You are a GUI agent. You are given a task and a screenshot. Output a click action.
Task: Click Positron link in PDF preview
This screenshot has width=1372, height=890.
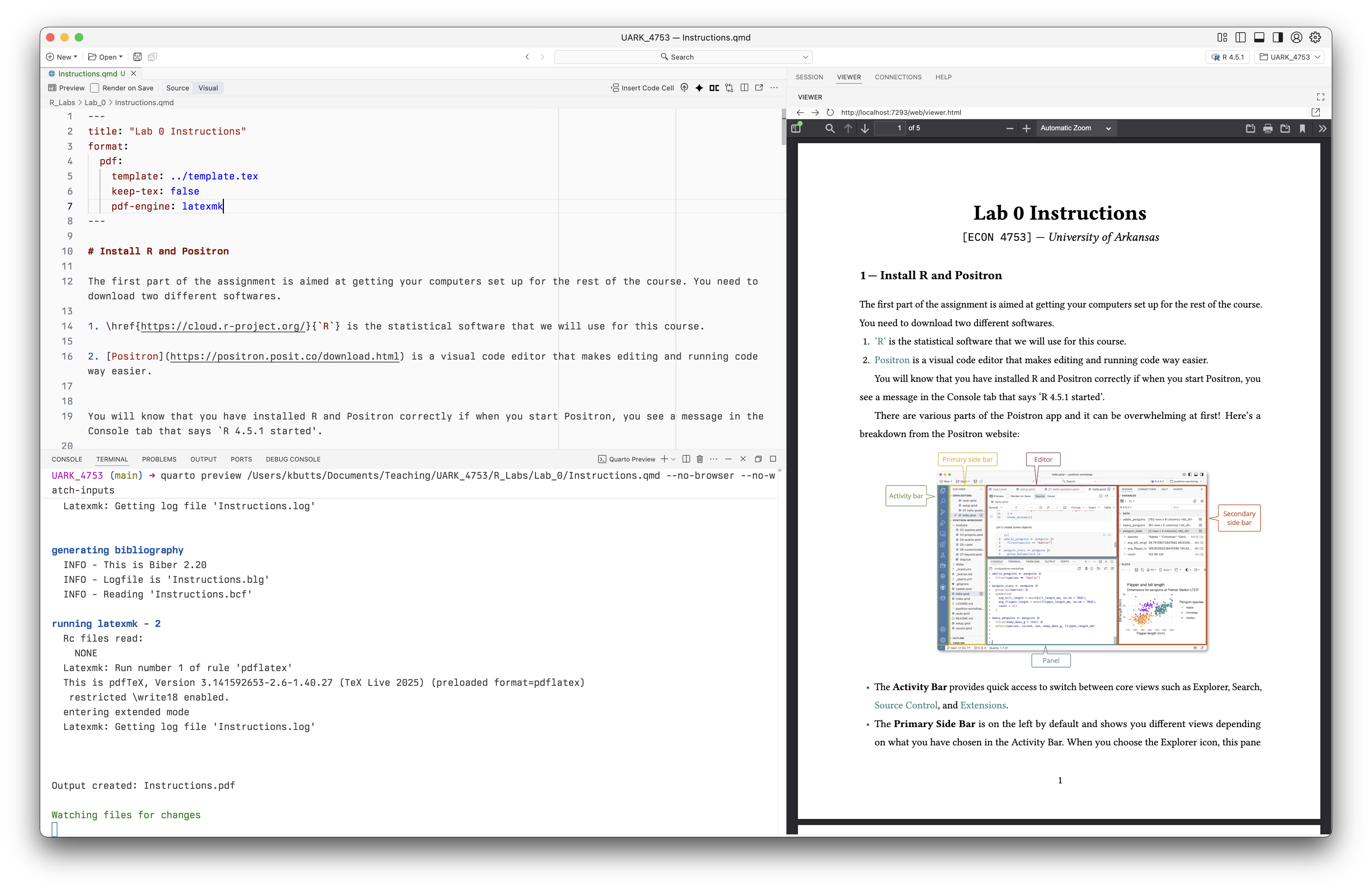tap(892, 360)
